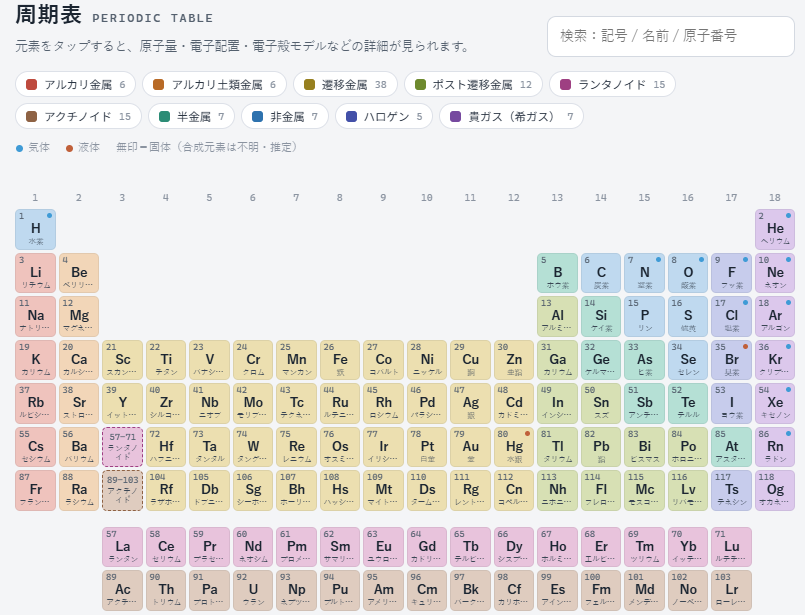Image resolution: width=805 pixels, height=615 pixels.
Task: Open the lutetium Lu element tile
Action: click(732, 547)
